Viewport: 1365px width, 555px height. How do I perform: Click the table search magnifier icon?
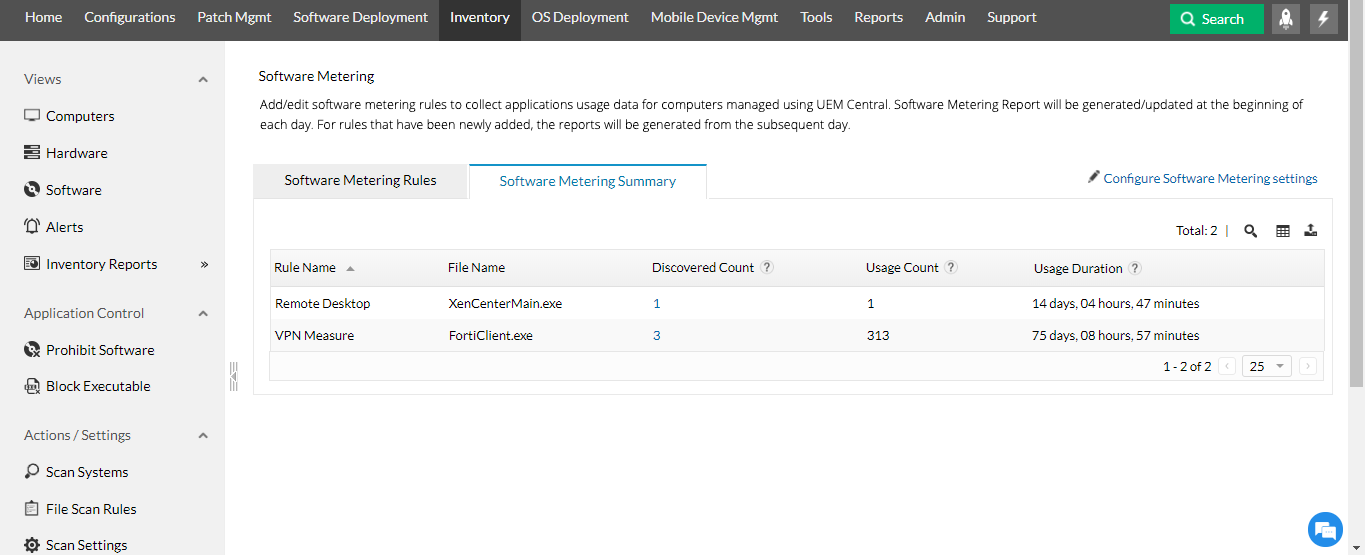1250,231
